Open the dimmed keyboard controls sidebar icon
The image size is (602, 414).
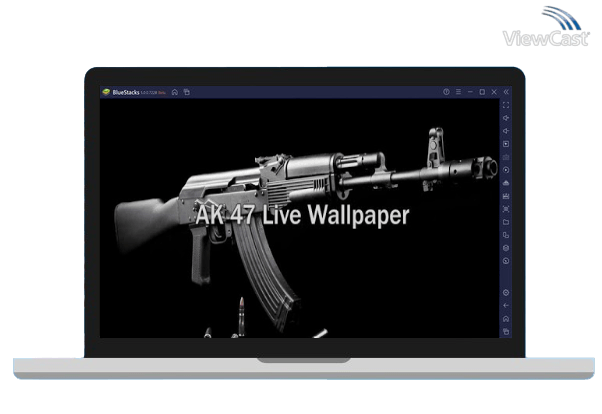coord(506,157)
